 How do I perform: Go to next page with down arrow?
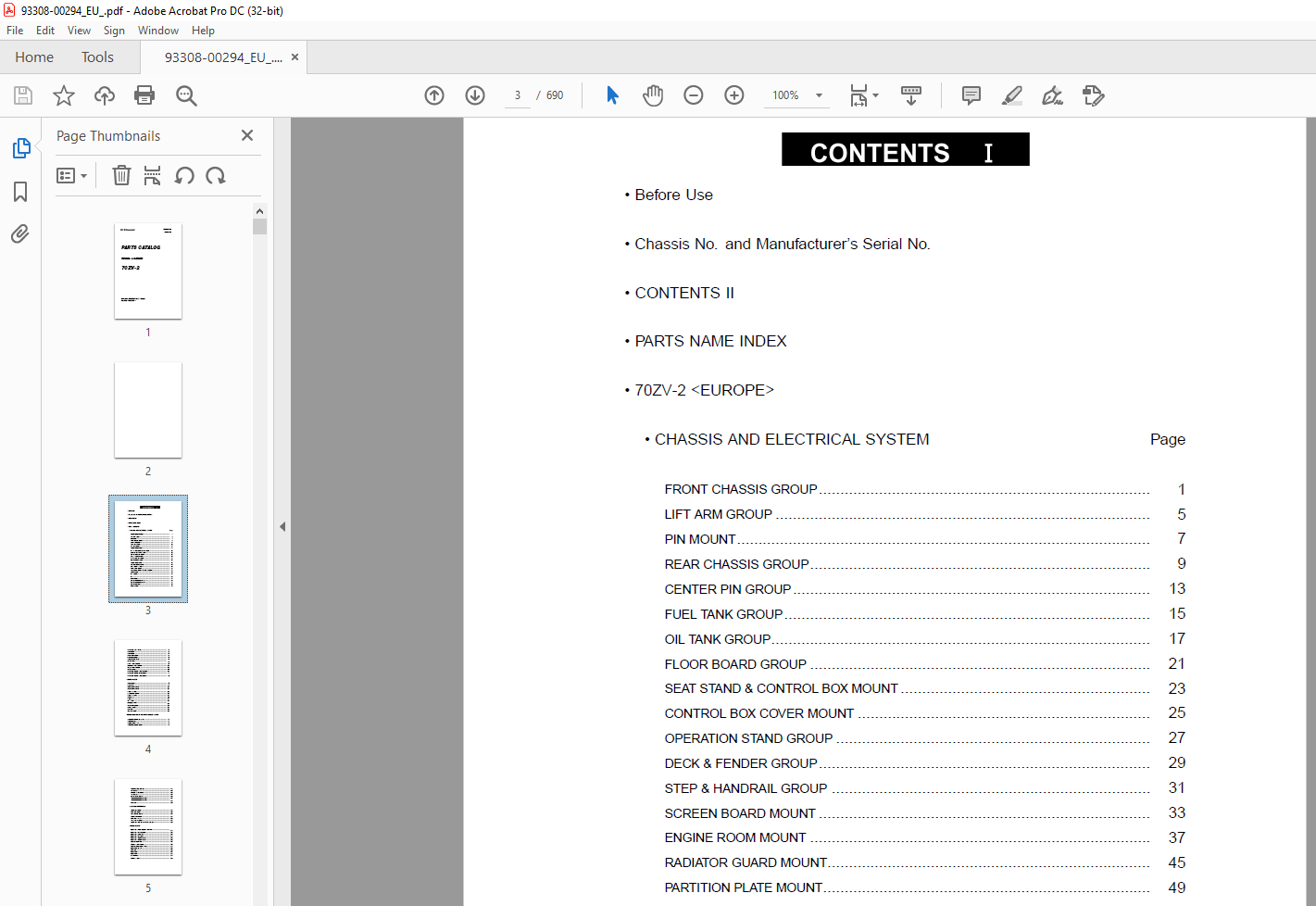475,95
